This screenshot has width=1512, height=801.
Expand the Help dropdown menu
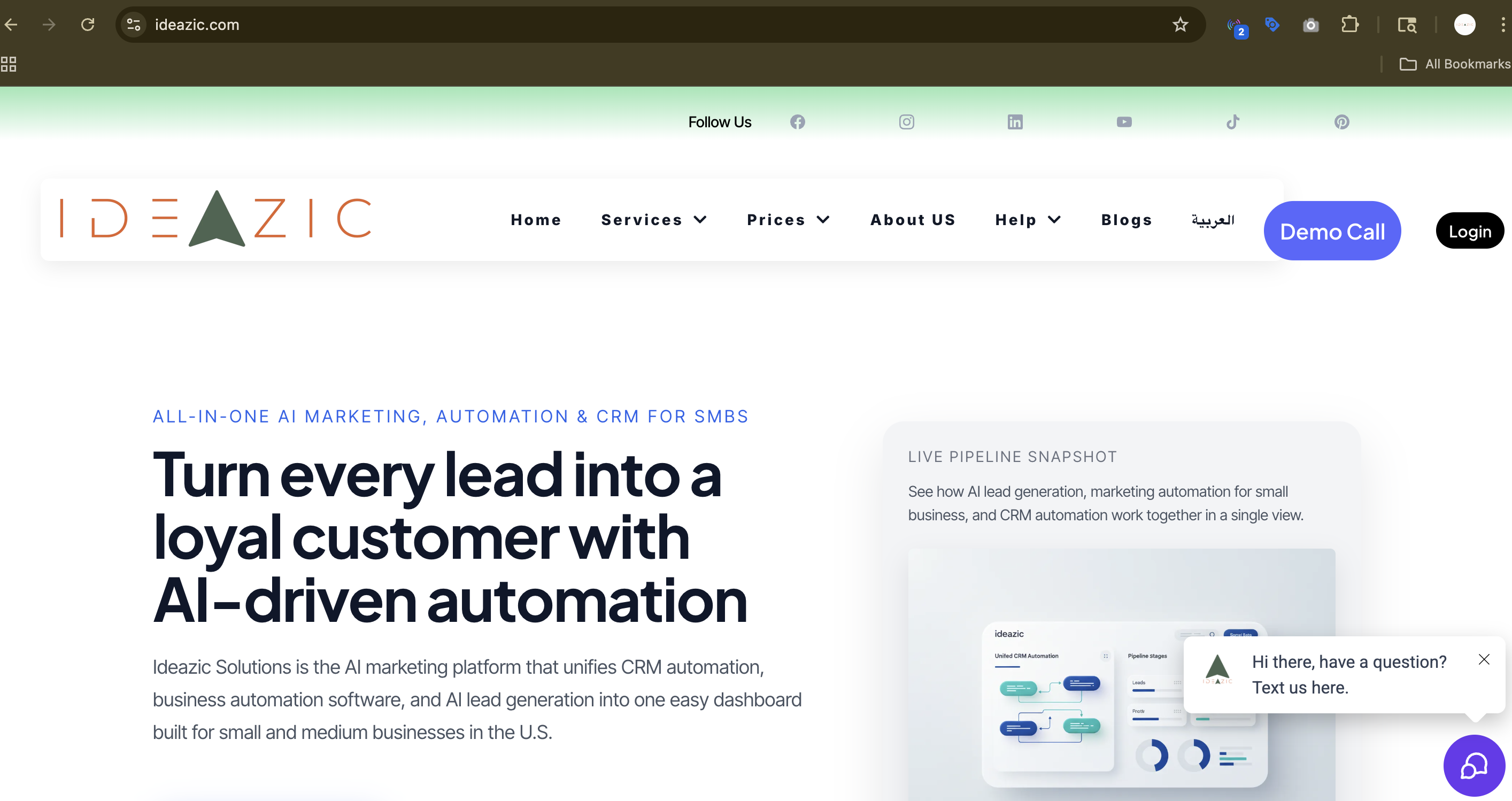1028,219
